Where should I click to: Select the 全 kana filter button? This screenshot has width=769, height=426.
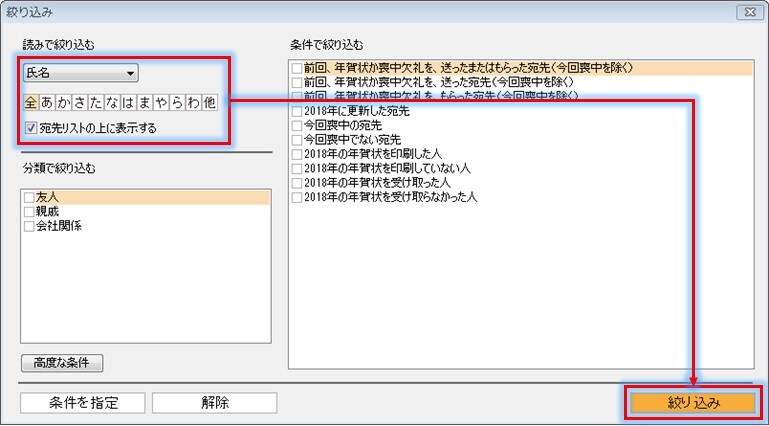[x=31, y=102]
